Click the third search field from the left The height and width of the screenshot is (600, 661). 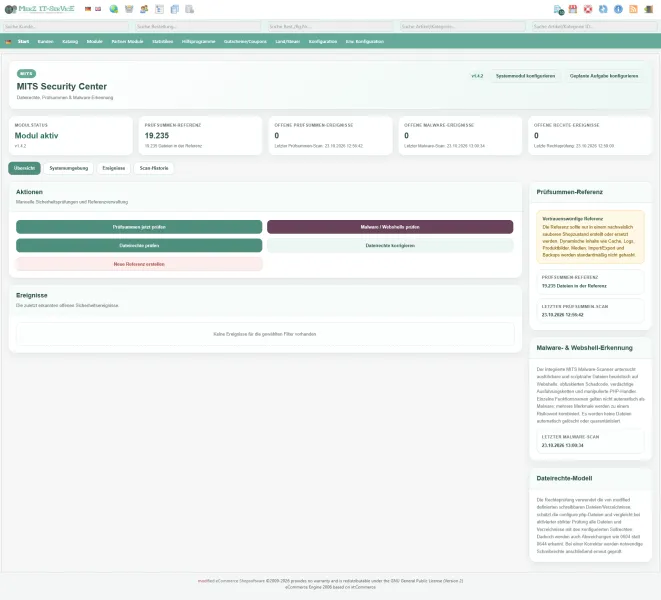point(330,27)
